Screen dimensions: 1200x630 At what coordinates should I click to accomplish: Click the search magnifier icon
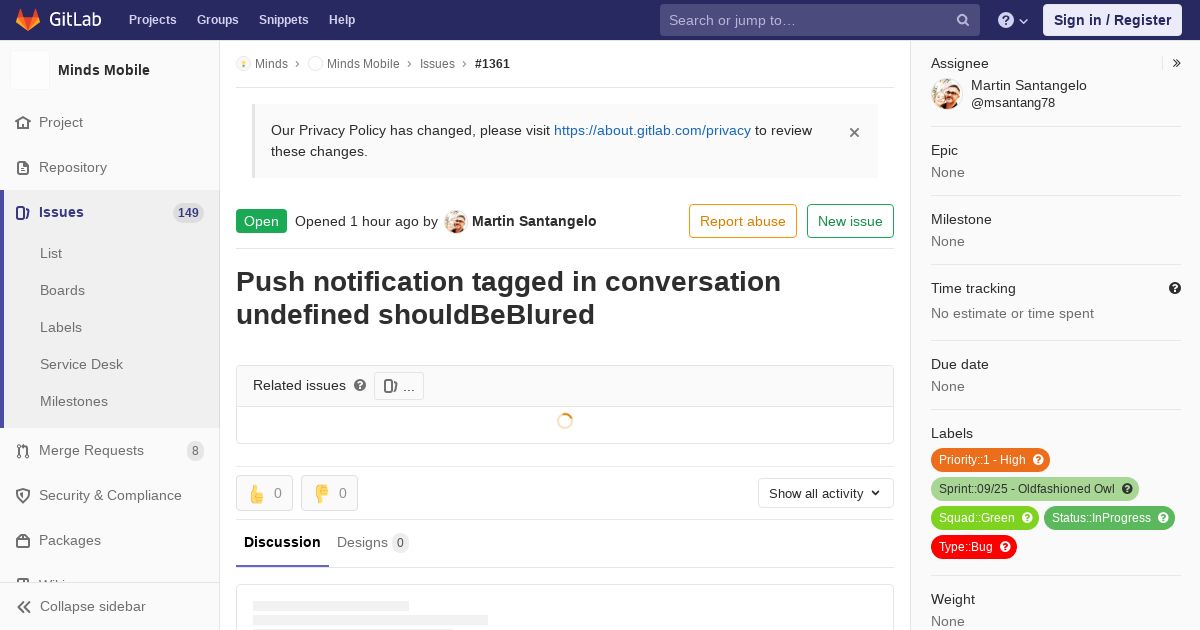963,20
